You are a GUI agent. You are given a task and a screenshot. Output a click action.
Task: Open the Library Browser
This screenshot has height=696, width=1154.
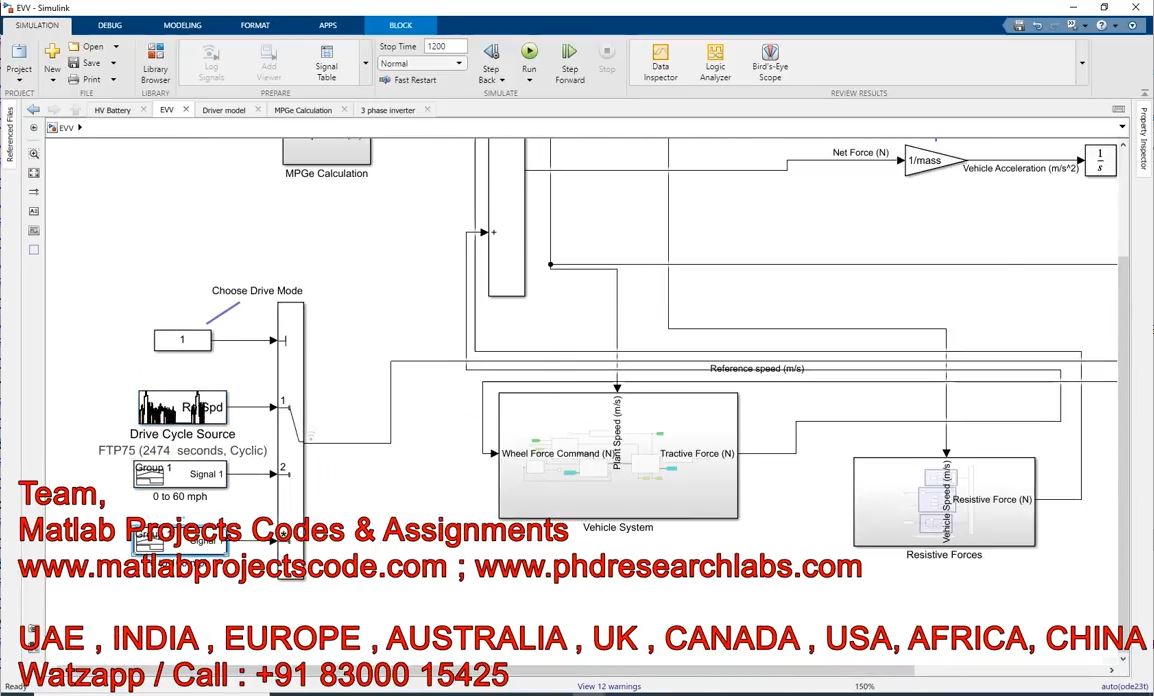point(155,62)
